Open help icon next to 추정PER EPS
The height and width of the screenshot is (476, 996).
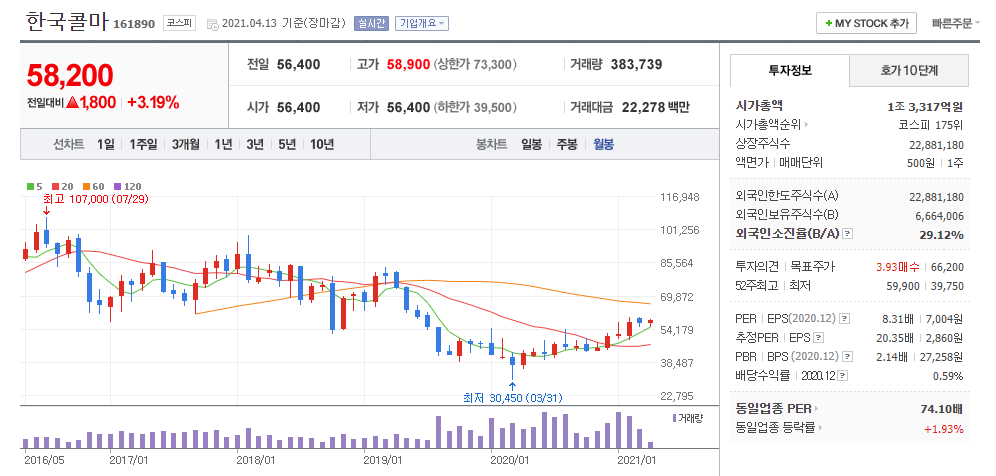click(819, 337)
